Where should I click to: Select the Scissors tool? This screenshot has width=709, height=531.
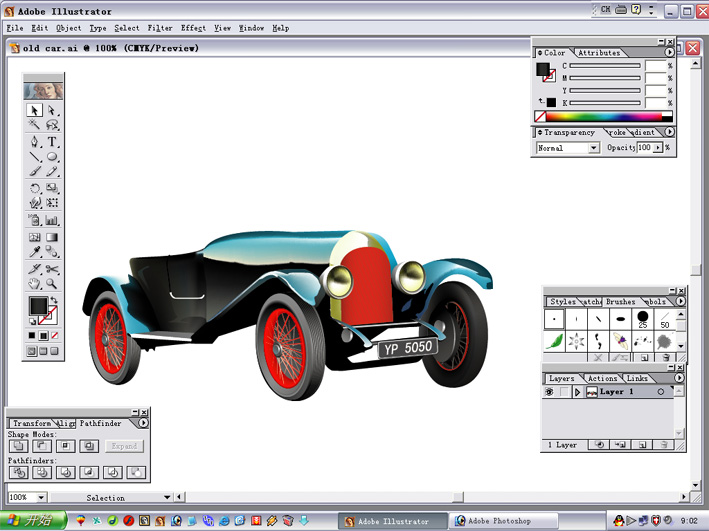(52, 269)
